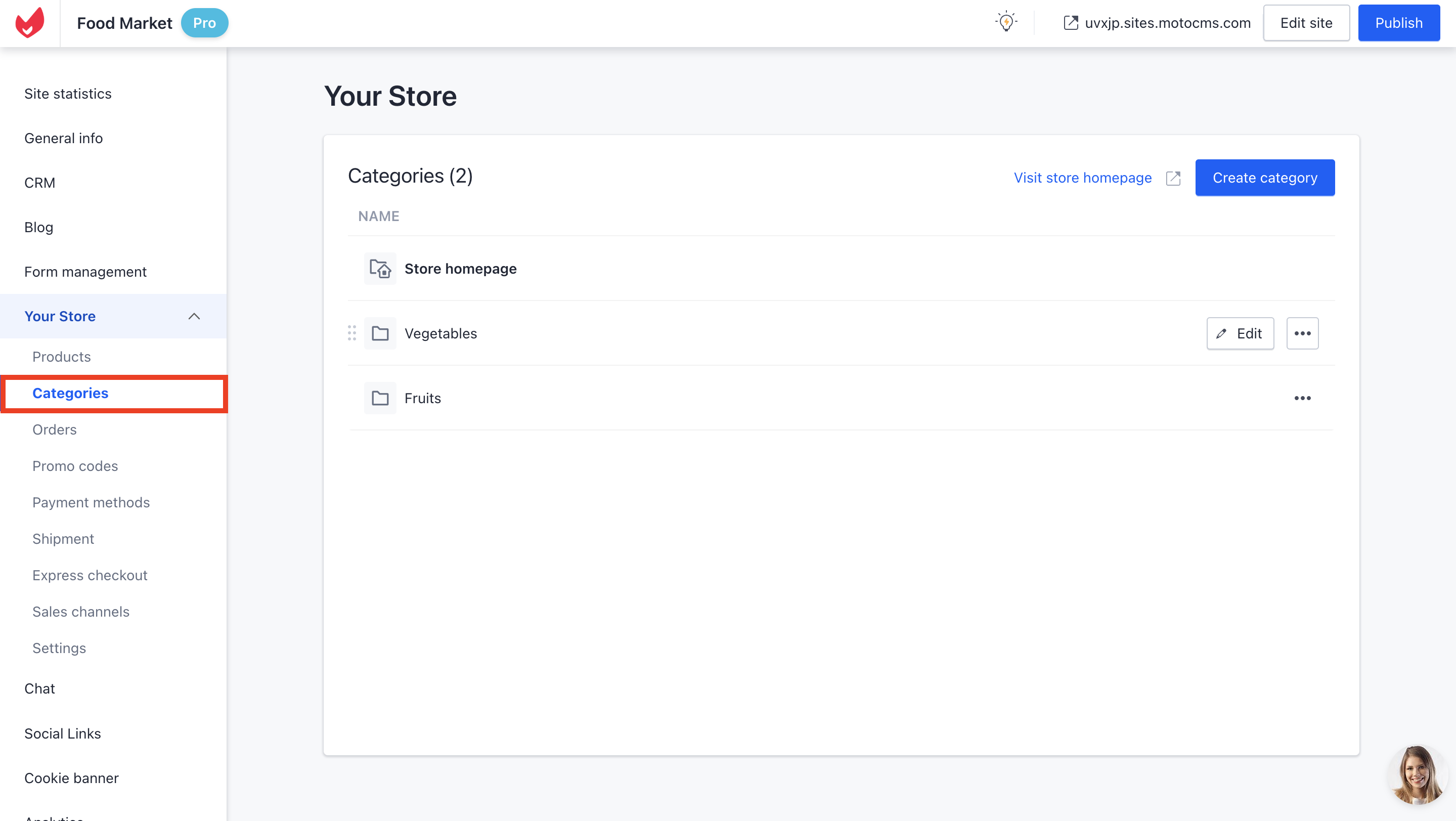Screen dimensions: 1456x821
Task: Open General info in sidebar
Action: coord(63,138)
